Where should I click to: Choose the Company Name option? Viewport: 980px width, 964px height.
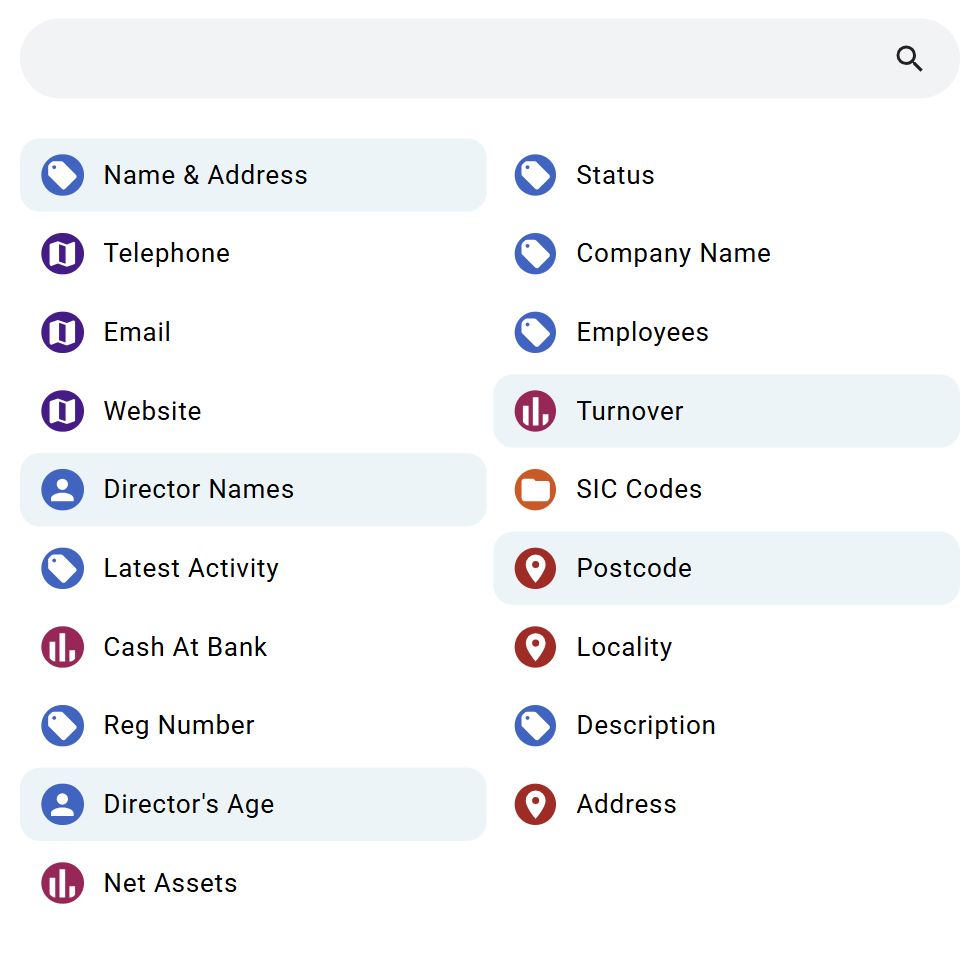[x=673, y=254]
